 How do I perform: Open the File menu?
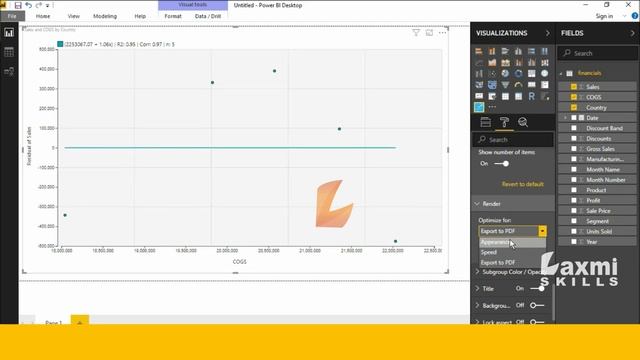[x=12, y=16]
